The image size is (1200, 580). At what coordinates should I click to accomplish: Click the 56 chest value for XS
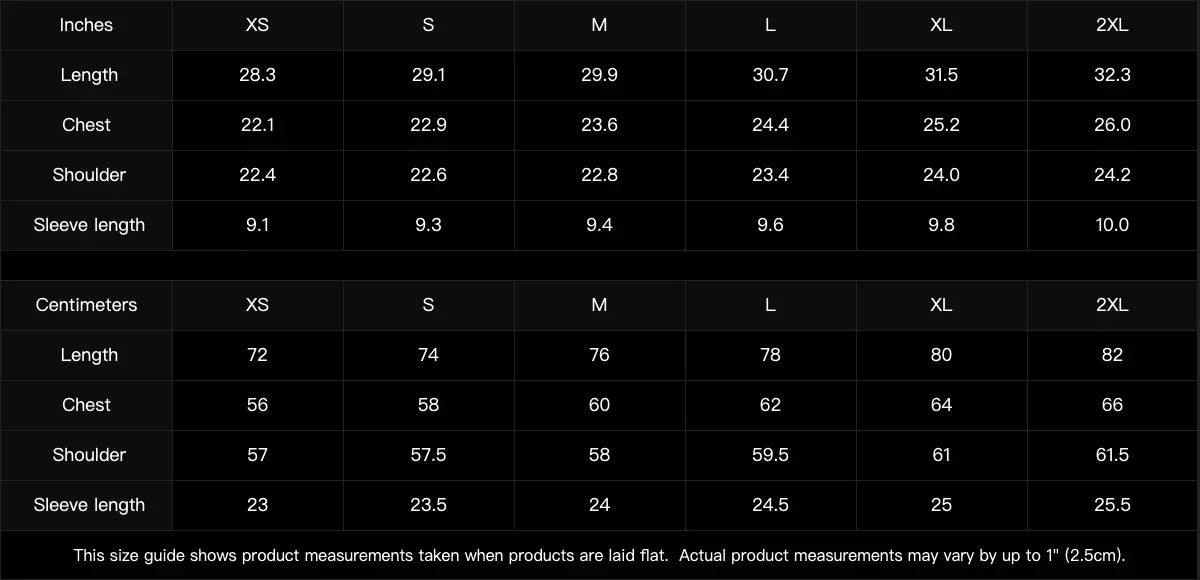(x=257, y=405)
